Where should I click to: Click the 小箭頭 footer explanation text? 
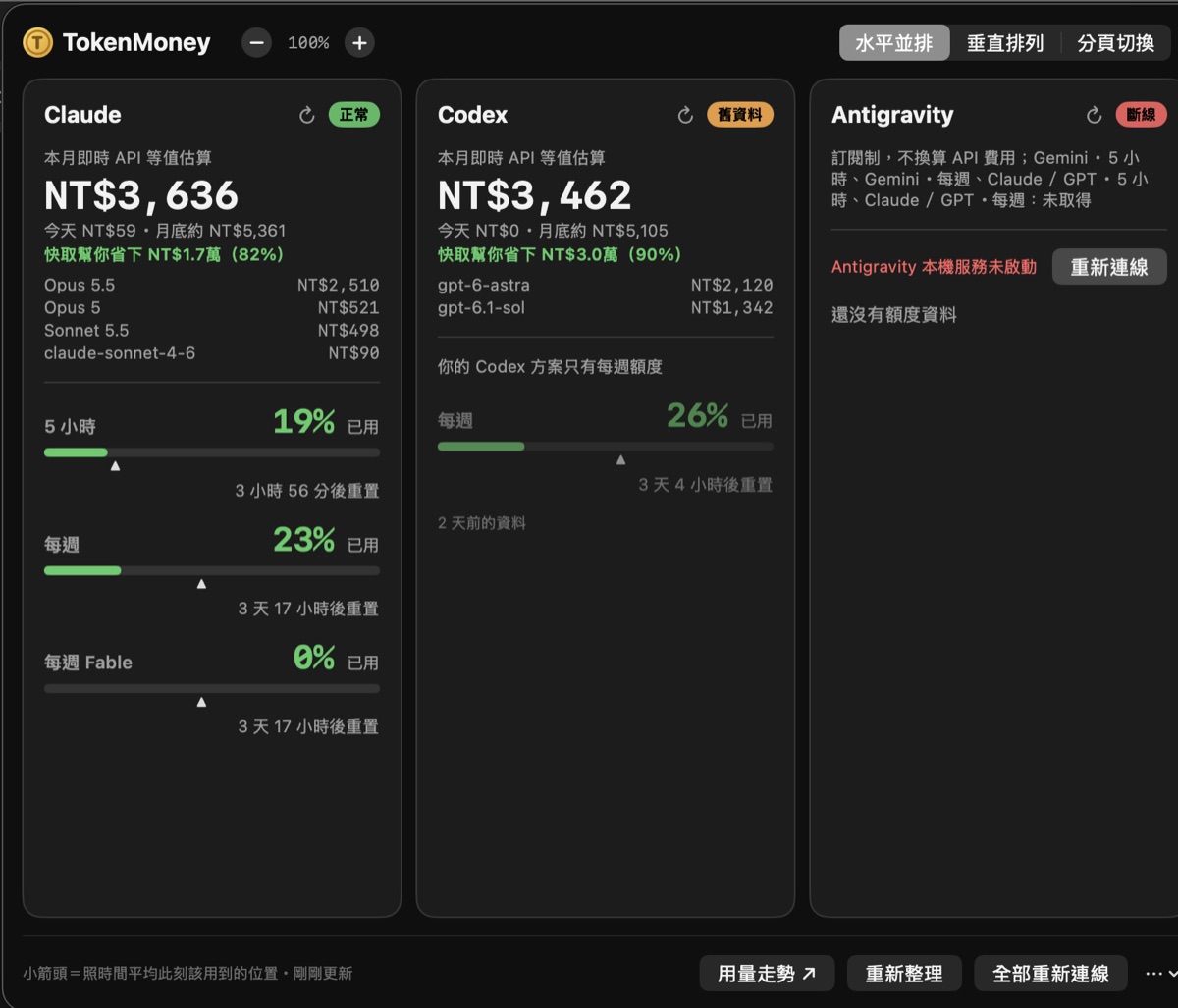coord(187,974)
